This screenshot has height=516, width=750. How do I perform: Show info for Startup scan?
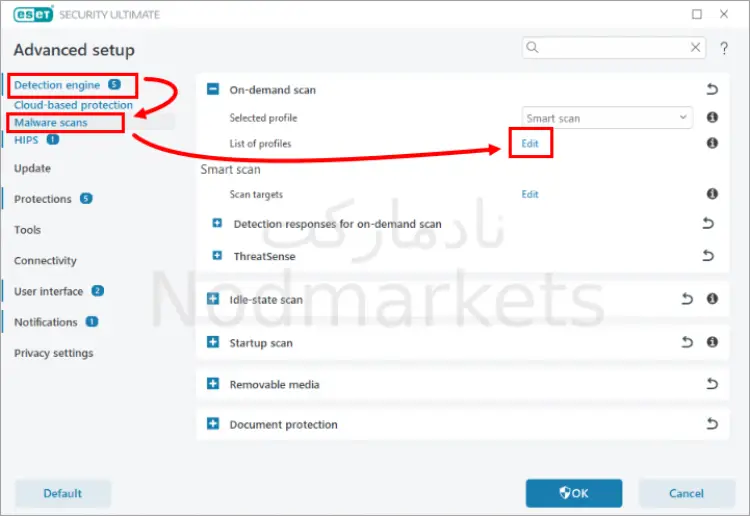[712, 342]
